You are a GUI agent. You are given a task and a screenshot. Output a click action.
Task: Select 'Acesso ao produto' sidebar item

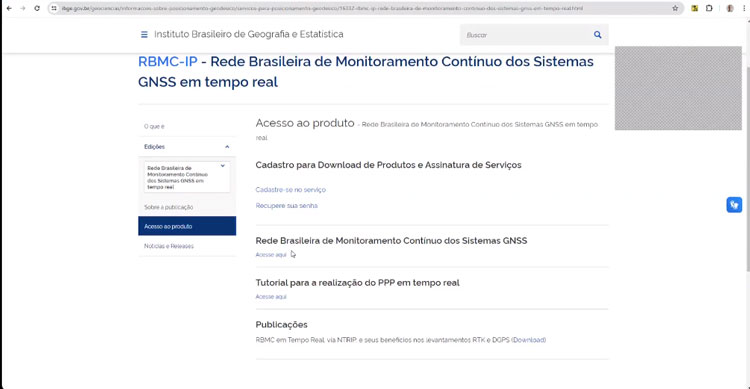click(187, 226)
